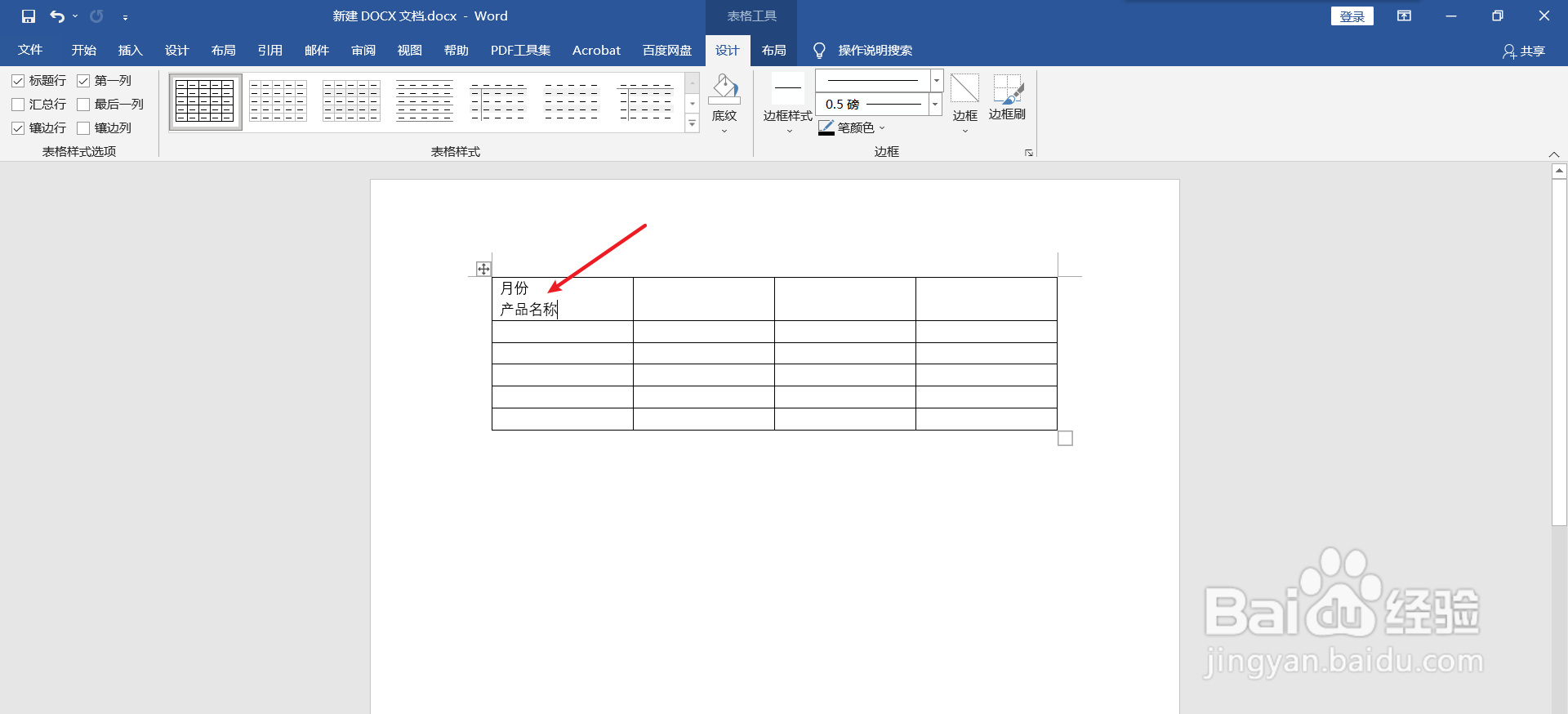
Task: Click the 笔颜色 pen color swatch
Action: coord(826,128)
